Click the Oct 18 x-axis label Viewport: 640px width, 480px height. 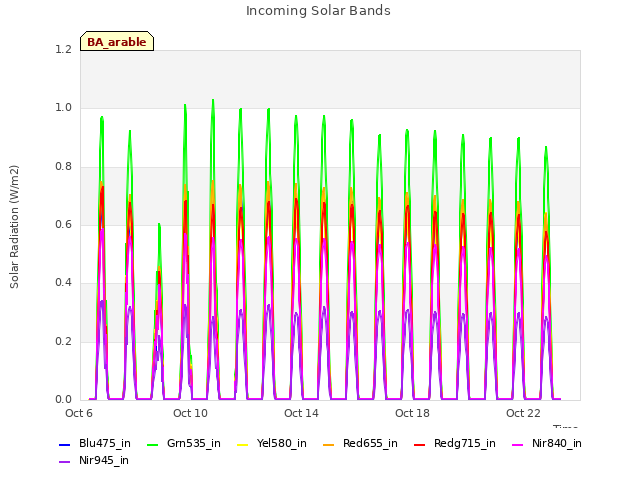click(x=412, y=413)
